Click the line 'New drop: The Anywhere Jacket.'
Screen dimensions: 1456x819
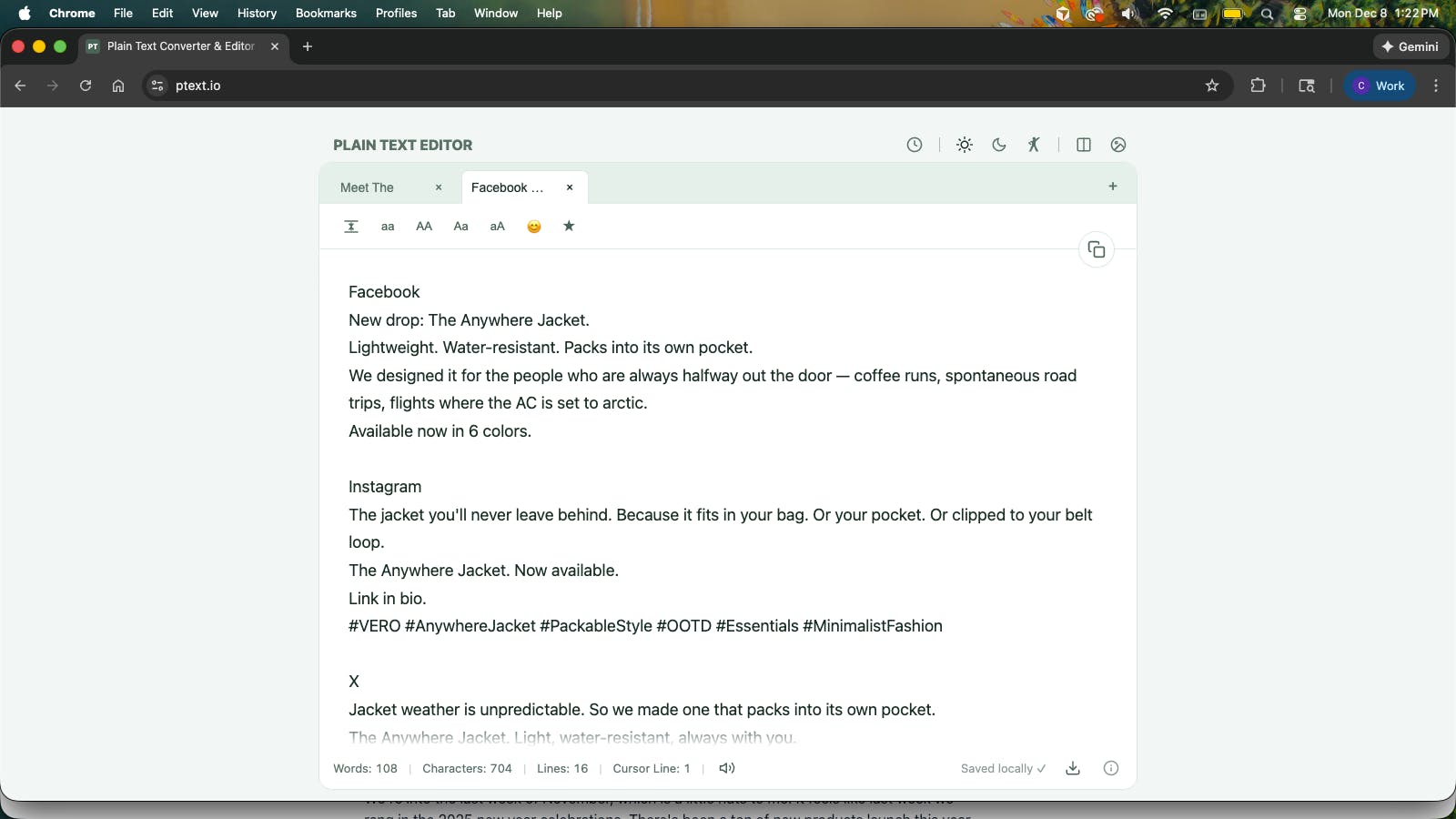point(469,320)
